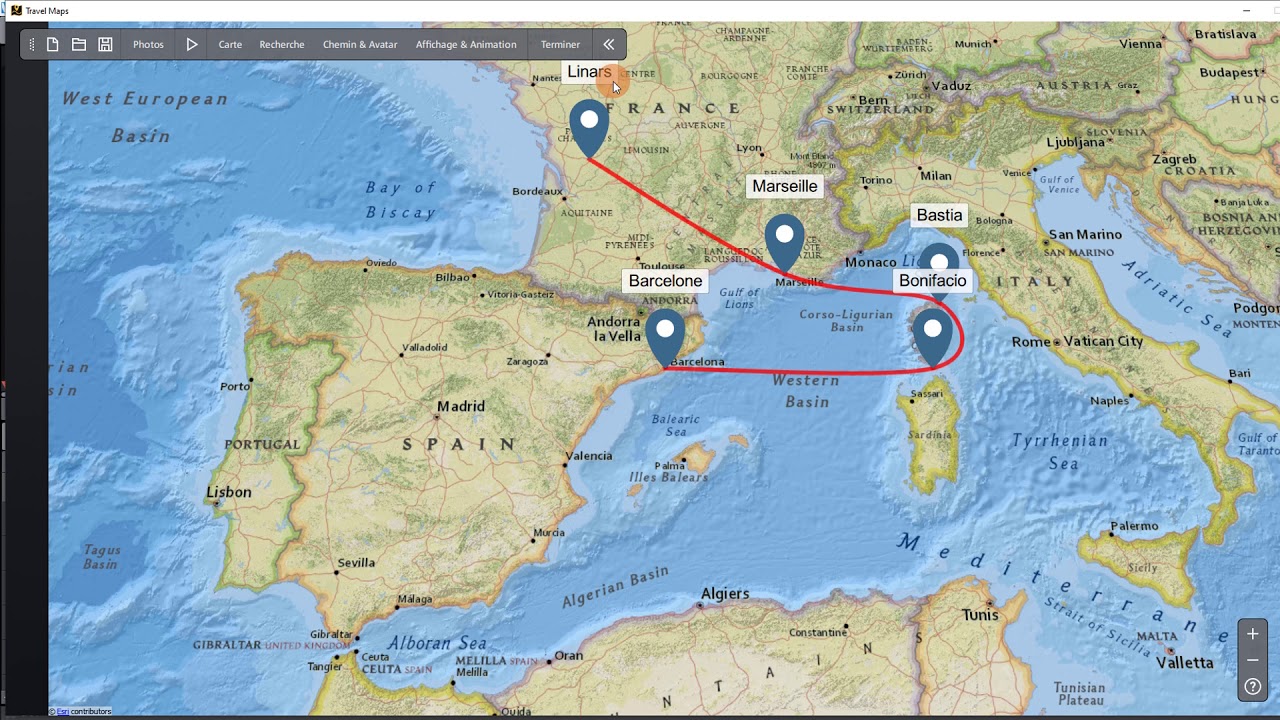Screen dimensions: 1280x720
Task: Open the Esri attribution link
Action: tap(62, 712)
